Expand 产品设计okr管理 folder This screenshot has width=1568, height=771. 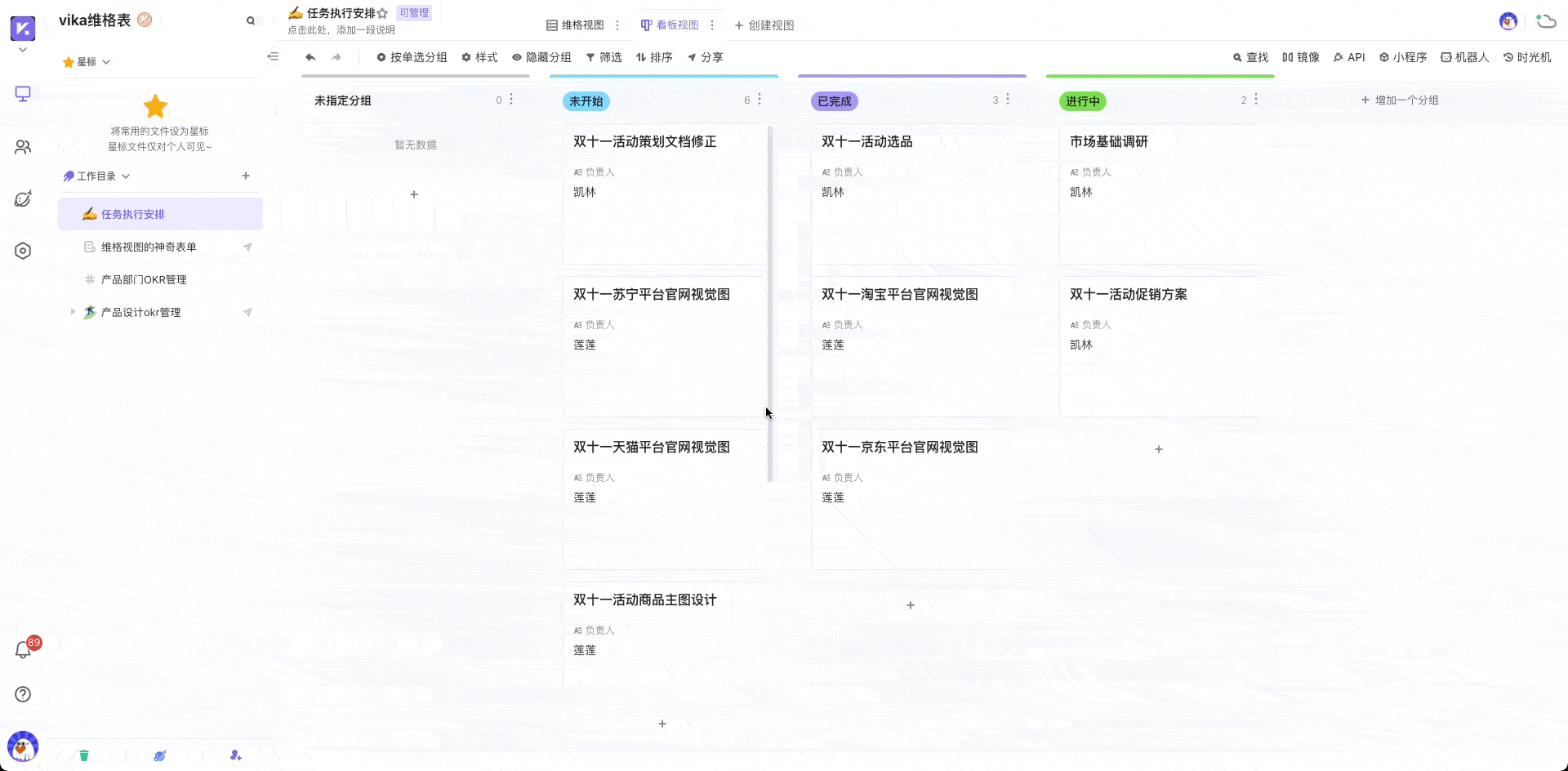[73, 312]
